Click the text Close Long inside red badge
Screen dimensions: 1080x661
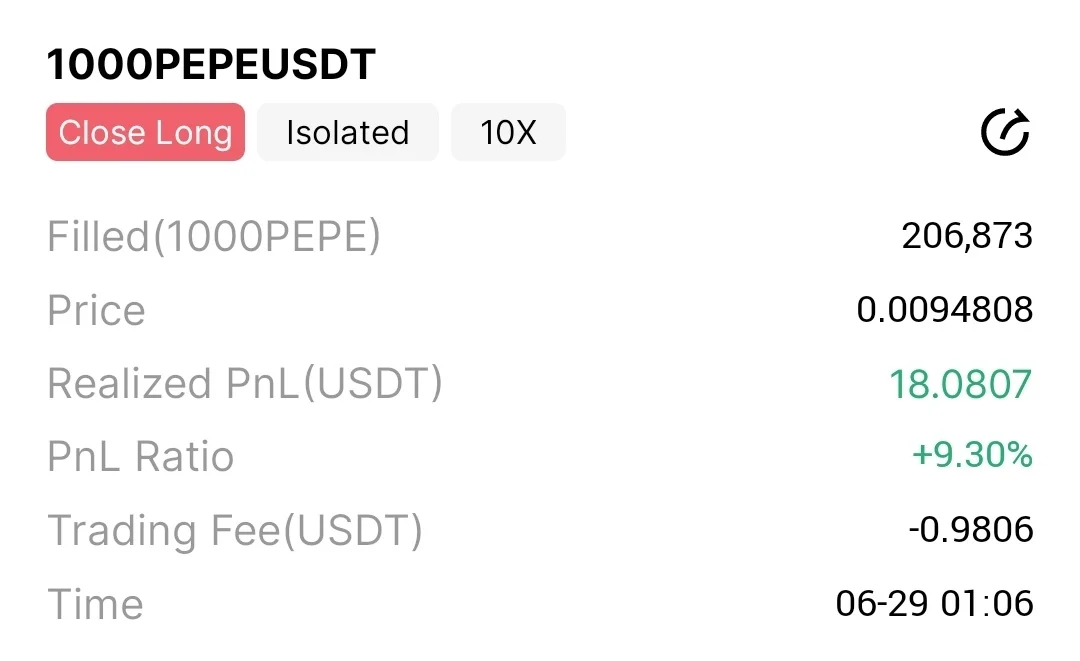pos(145,132)
